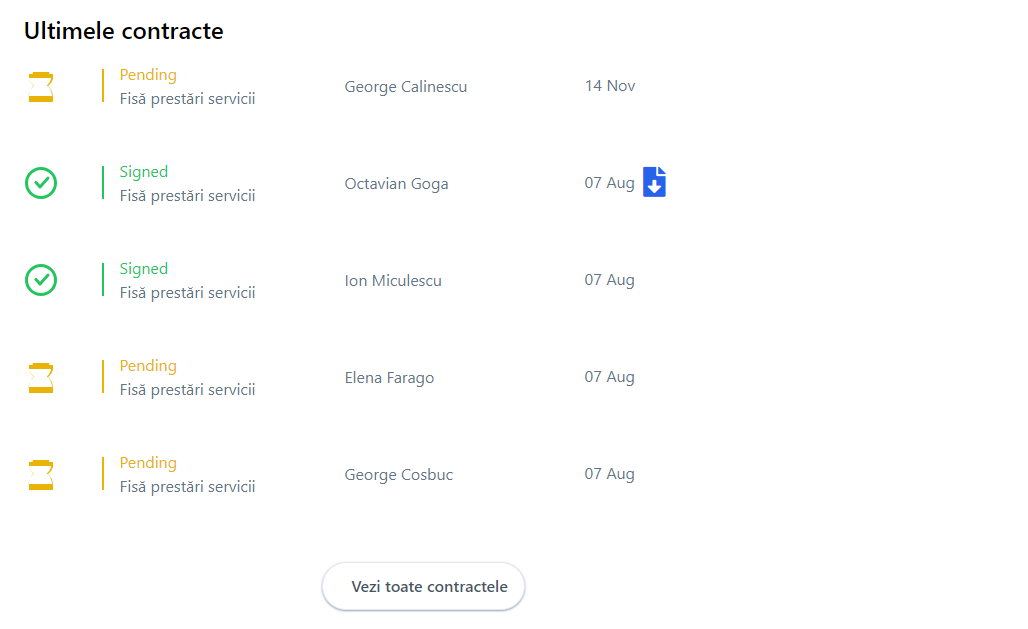Image resolution: width=1028 pixels, height=629 pixels.
Task: Select the name Octavian Goga
Action: click(396, 184)
